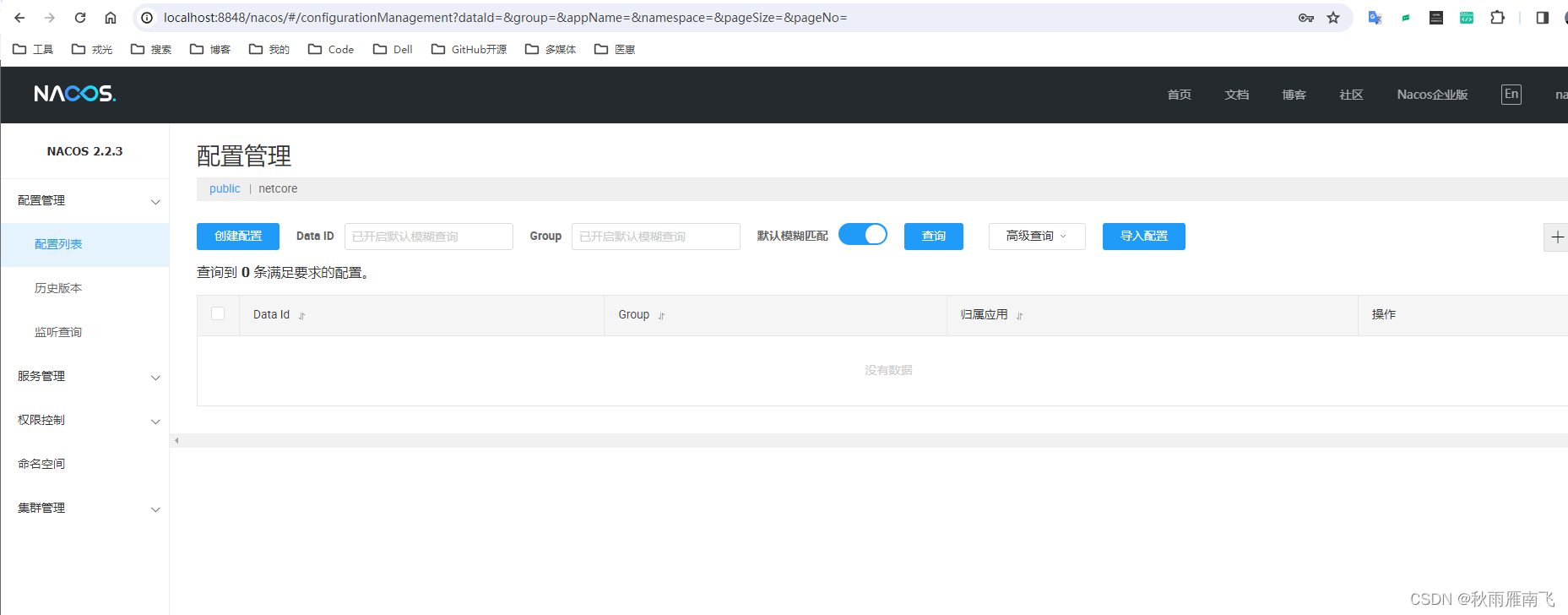Click the NACOS logo
Viewport: 1568px width, 615px height.
point(75,94)
